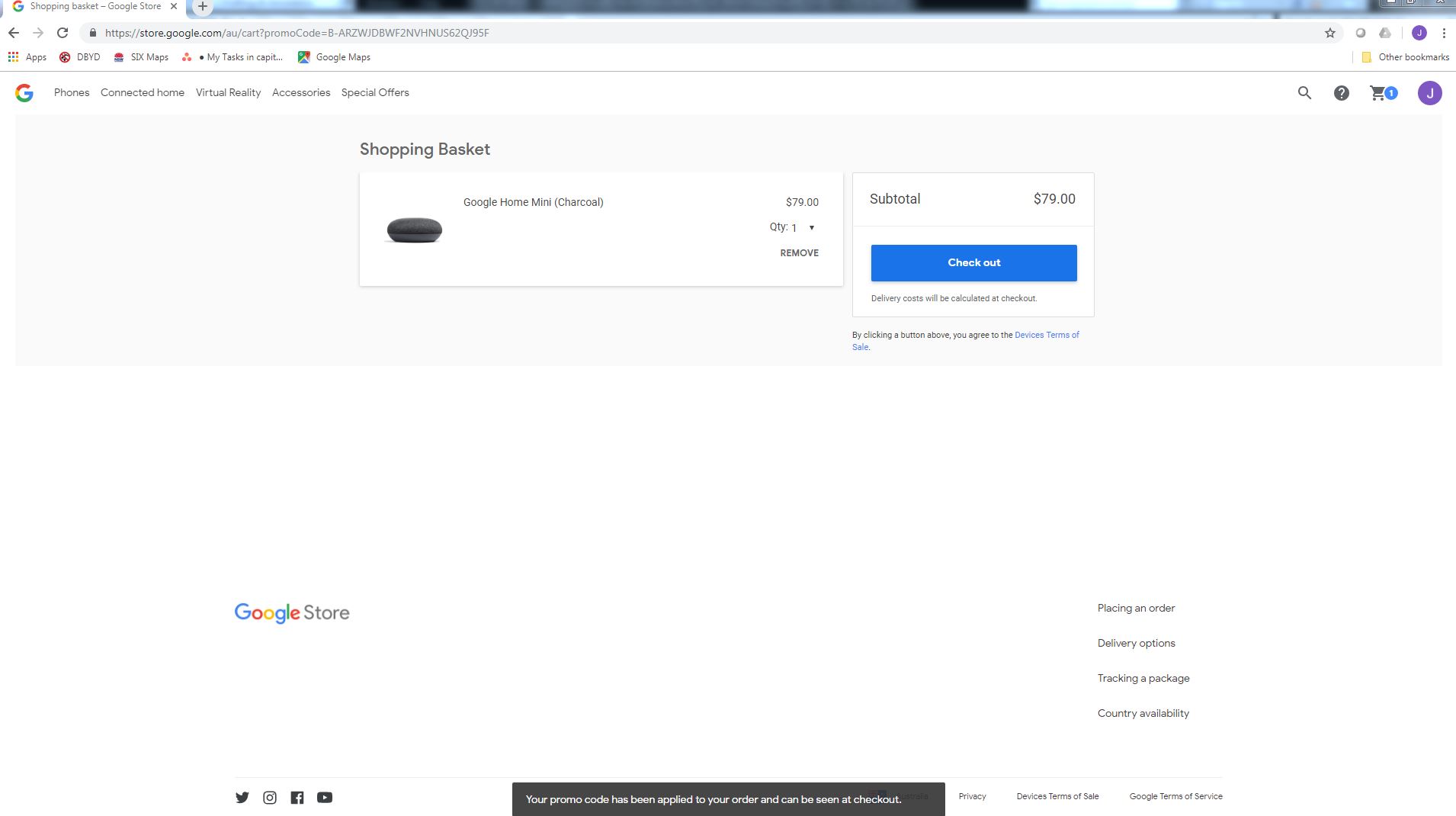
Task: Open the YouTube social icon
Action: click(x=325, y=797)
